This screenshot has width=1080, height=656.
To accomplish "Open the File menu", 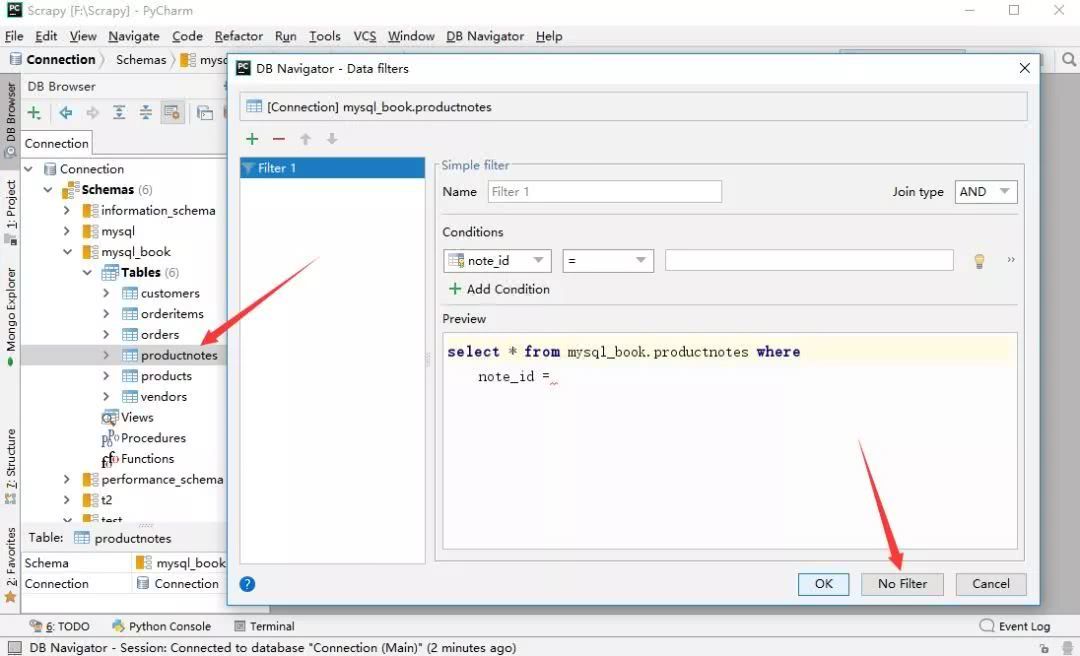I will pos(14,36).
